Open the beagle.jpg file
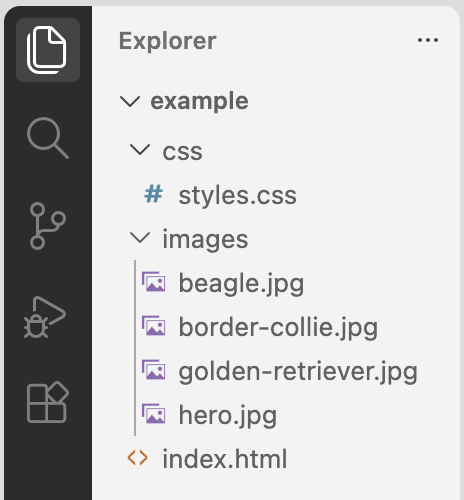Viewport: 464px width, 500px height. tap(241, 284)
